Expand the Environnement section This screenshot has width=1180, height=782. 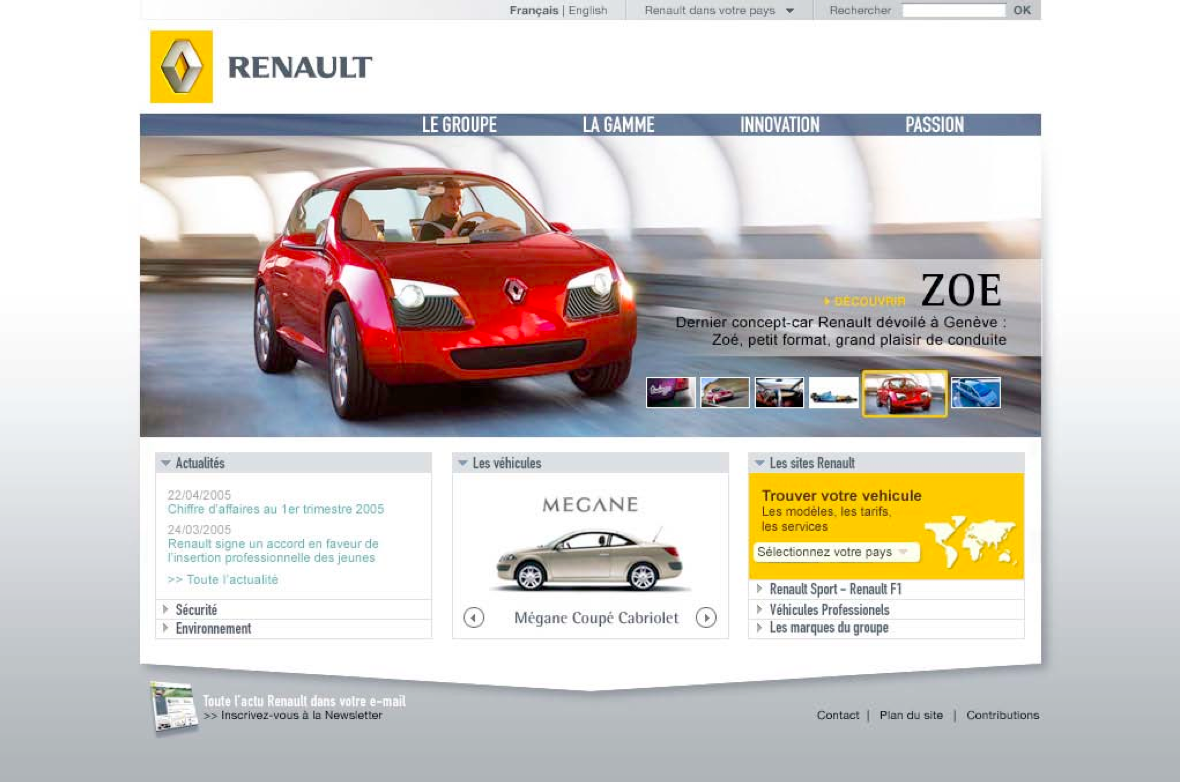(x=293, y=628)
